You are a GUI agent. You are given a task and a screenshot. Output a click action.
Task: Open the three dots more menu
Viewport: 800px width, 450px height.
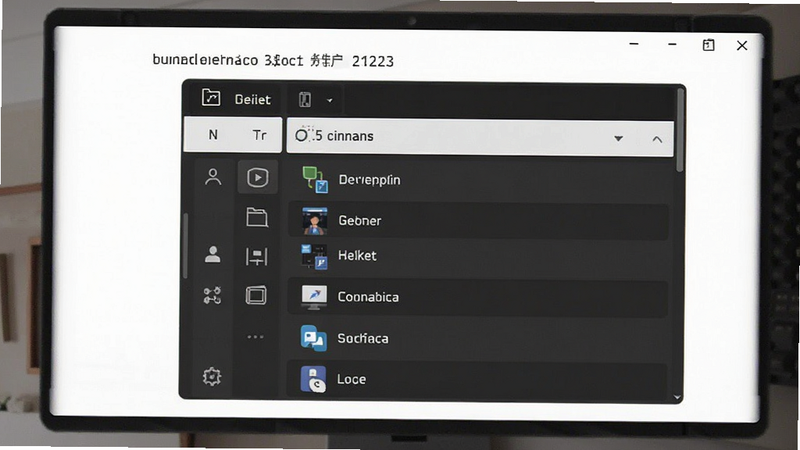tap(255, 337)
